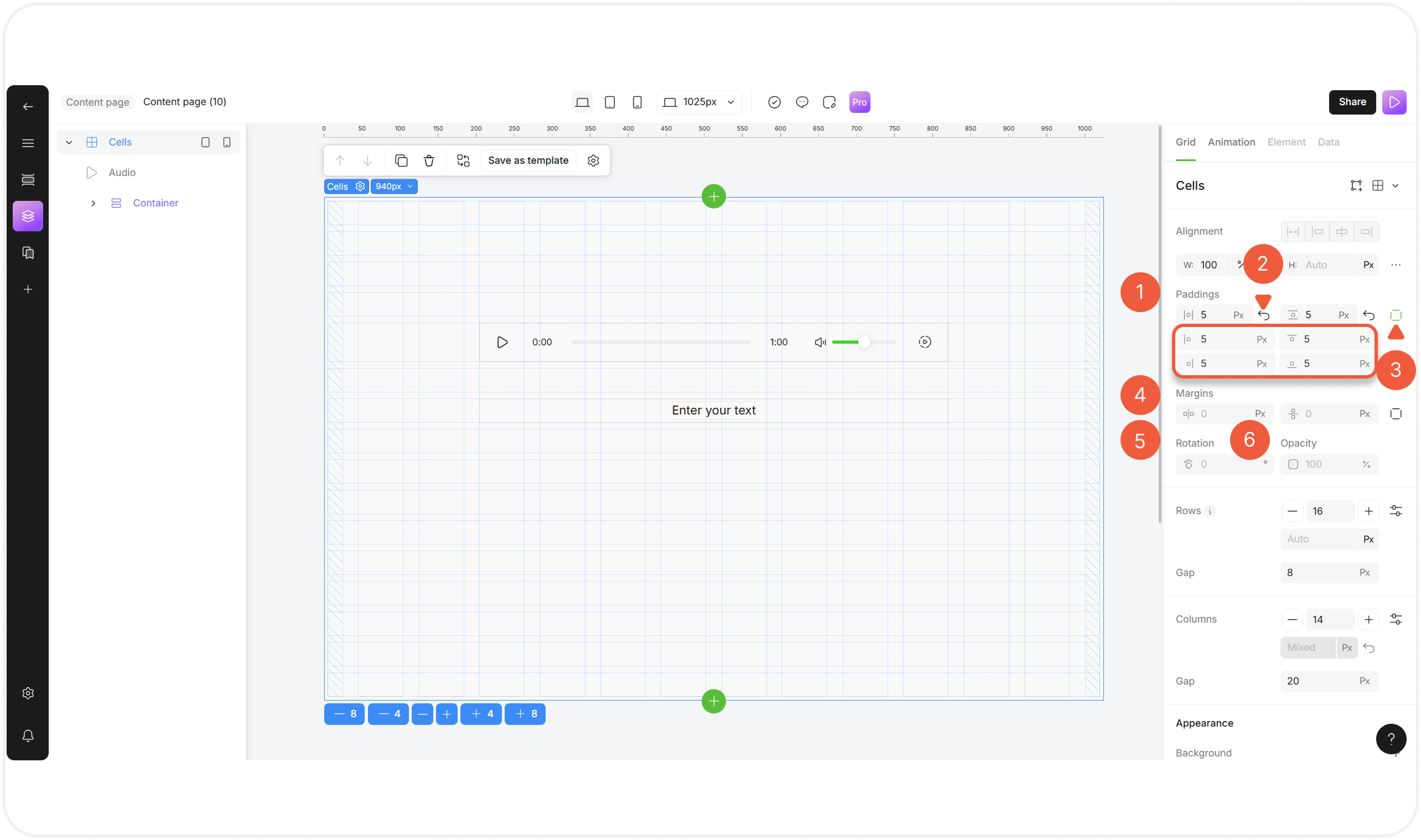
Task: Select the tablet device preview icon
Action: coord(609,102)
